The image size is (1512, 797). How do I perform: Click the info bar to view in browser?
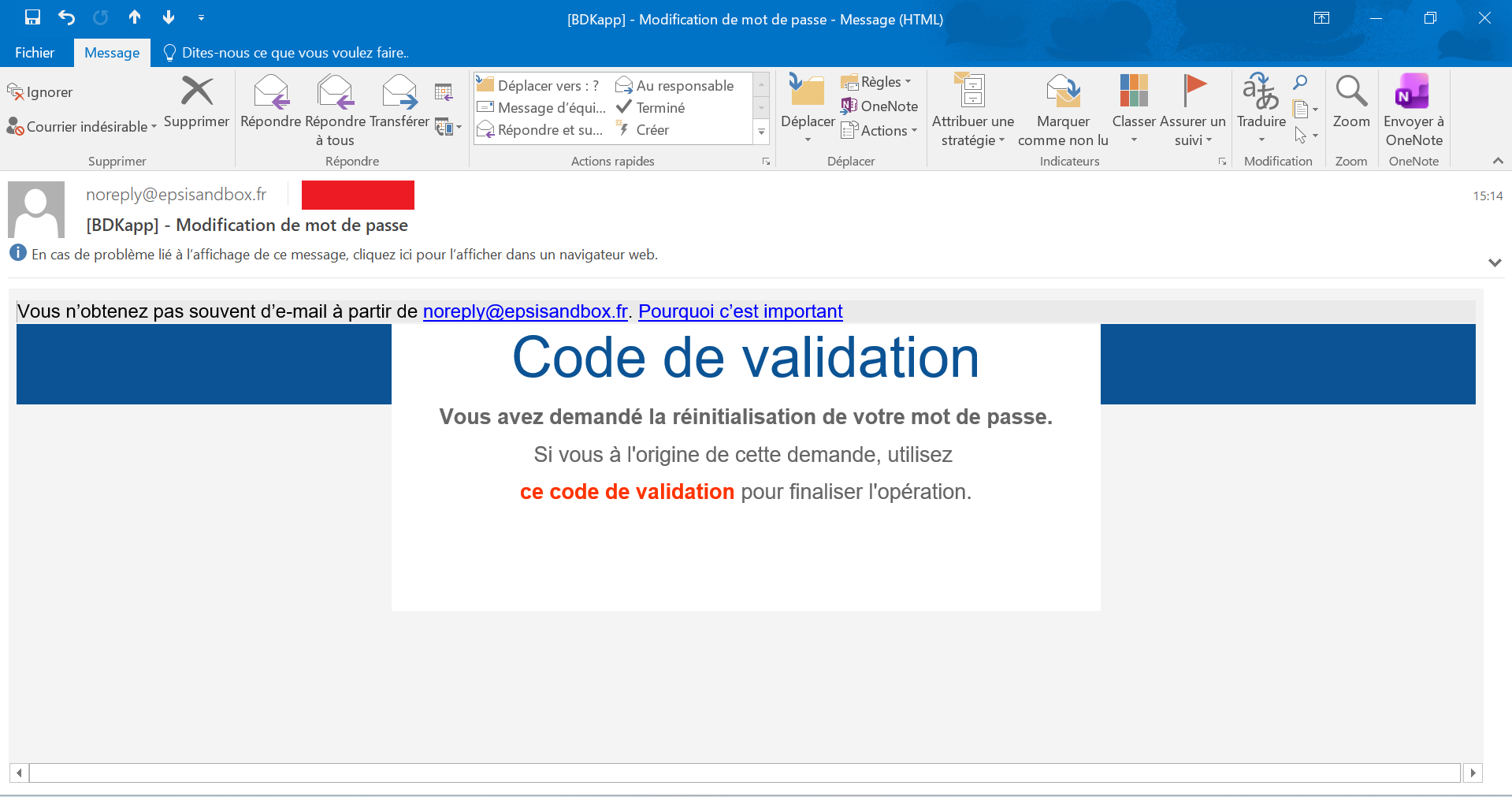(x=344, y=254)
